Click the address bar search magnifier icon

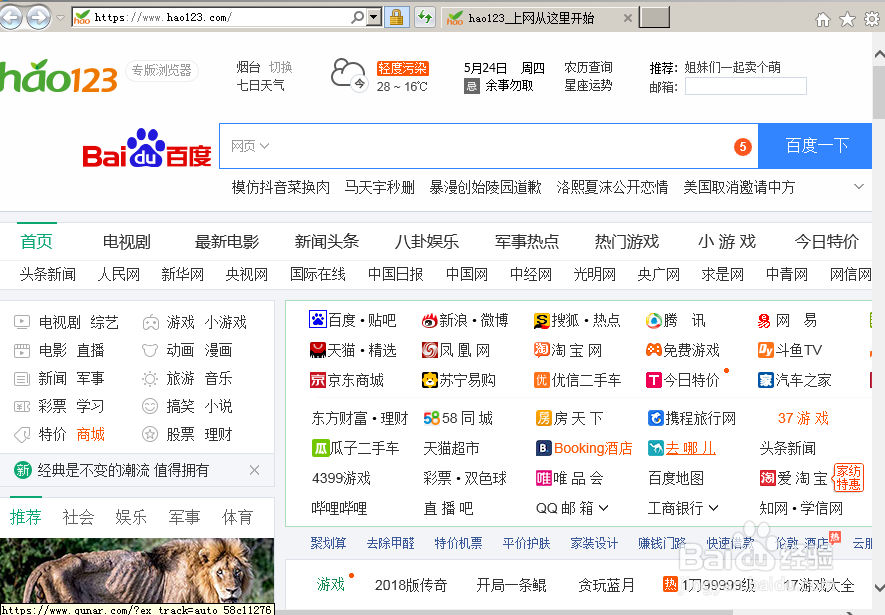point(357,17)
